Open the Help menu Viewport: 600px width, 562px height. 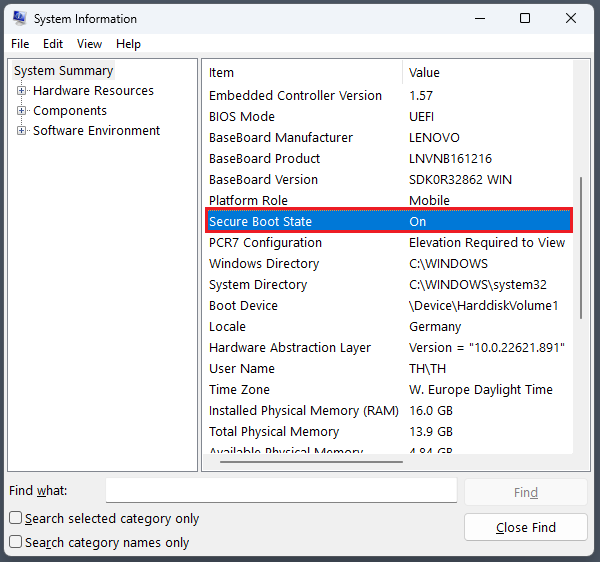128,44
